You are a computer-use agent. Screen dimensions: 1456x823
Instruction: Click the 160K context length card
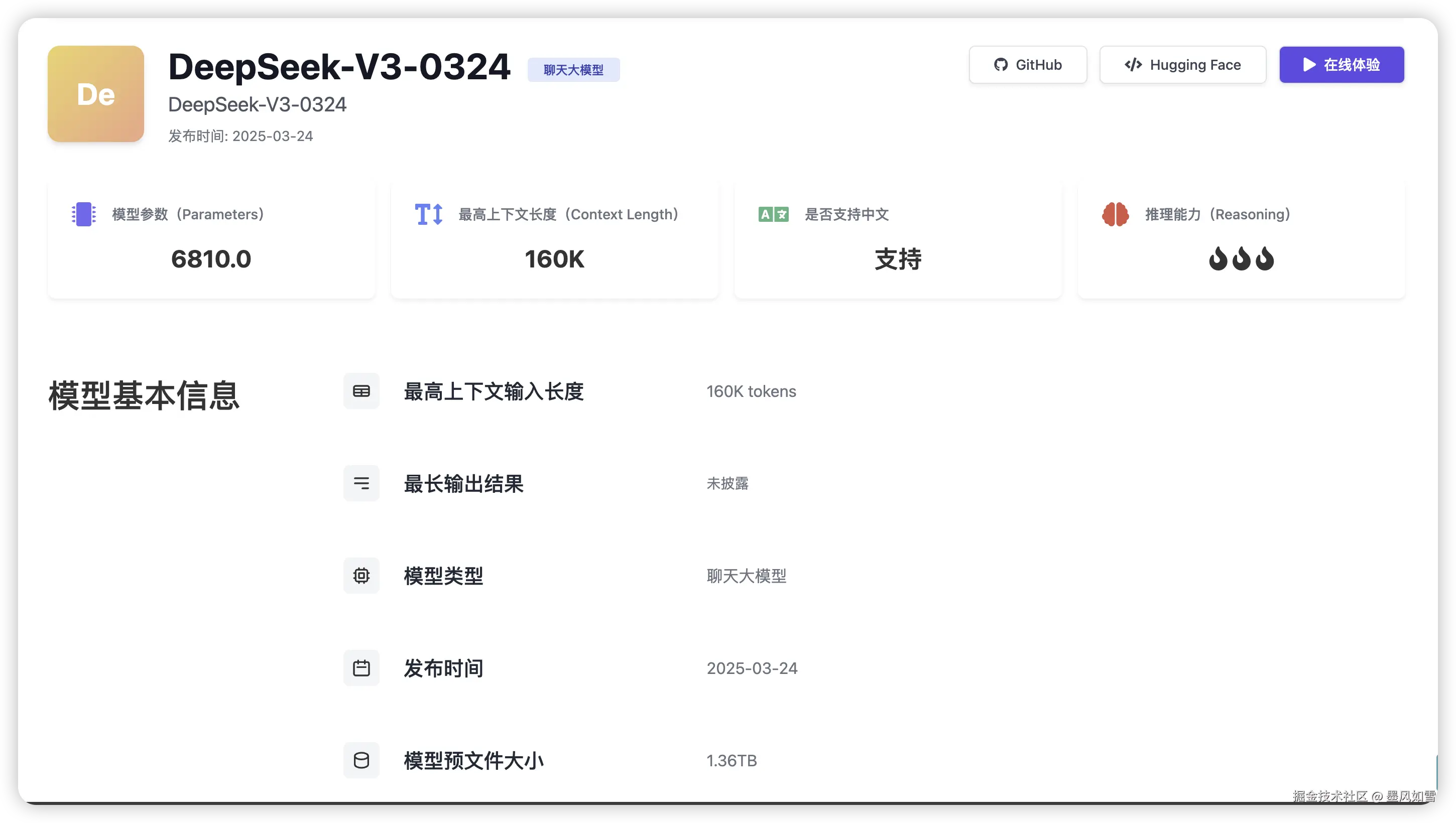pyautogui.click(x=554, y=259)
